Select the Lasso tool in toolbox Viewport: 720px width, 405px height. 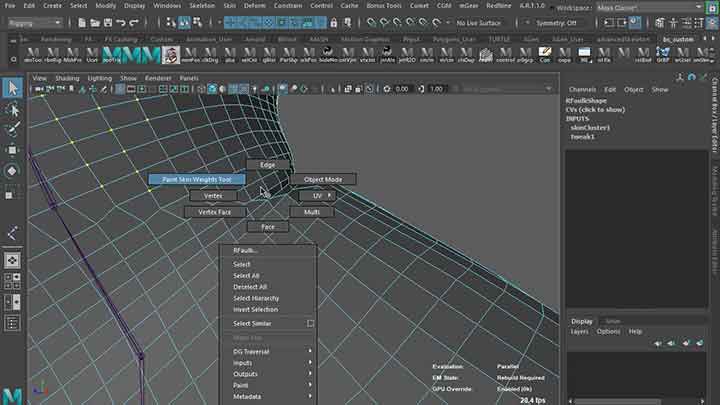(12, 109)
